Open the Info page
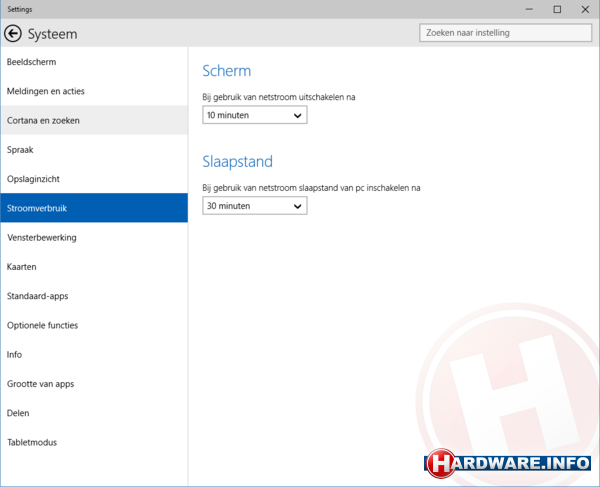The width and height of the screenshot is (600, 487). [x=14, y=354]
